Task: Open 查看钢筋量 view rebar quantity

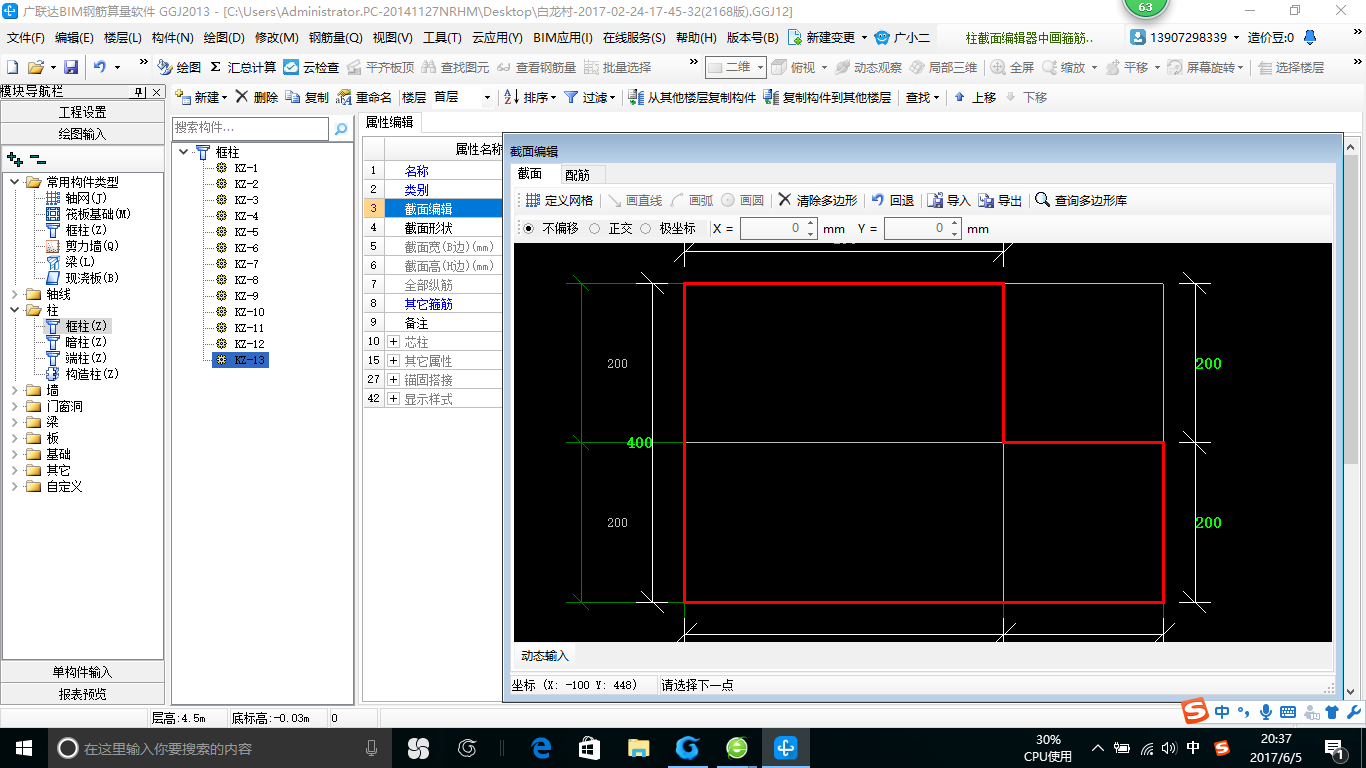Action: [537, 67]
